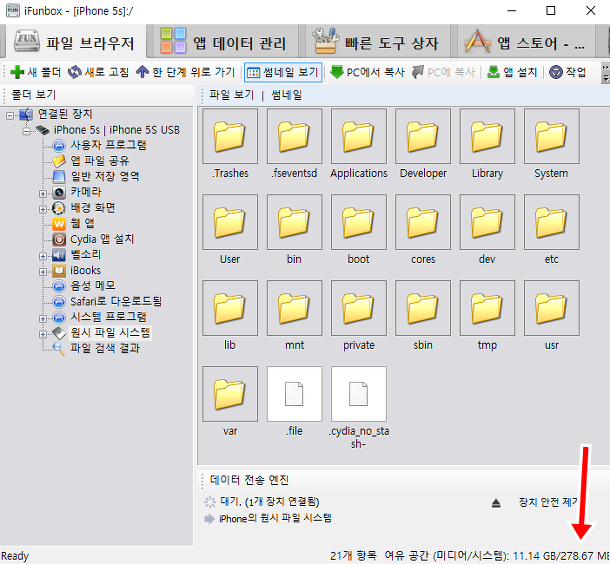Screen dimensions: 610x564
Task: Toggle 썸네일 보기 thumbnail view
Action: tap(283, 72)
